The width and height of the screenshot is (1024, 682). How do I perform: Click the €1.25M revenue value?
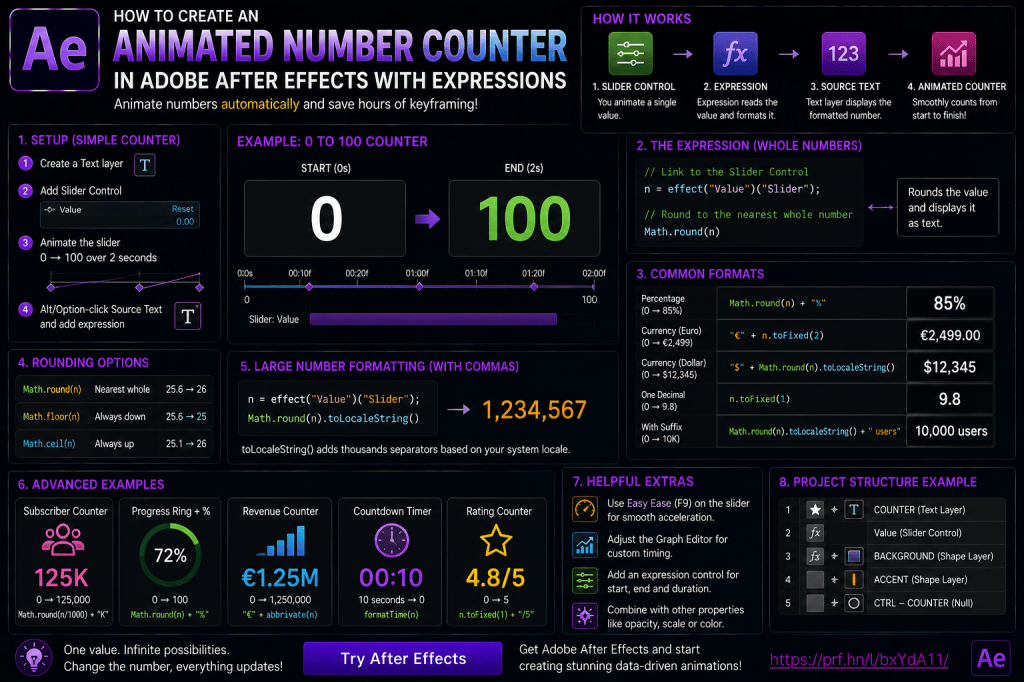click(280, 578)
